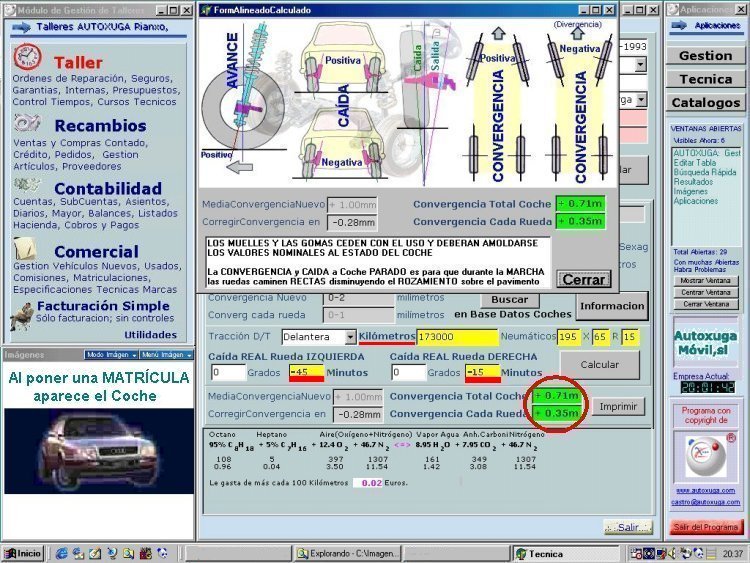Click the blue arrow beside Talleres AUTOXUGA
Viewport: 750px width, 563px height.
pyautogui.click(x=21, y=27)
